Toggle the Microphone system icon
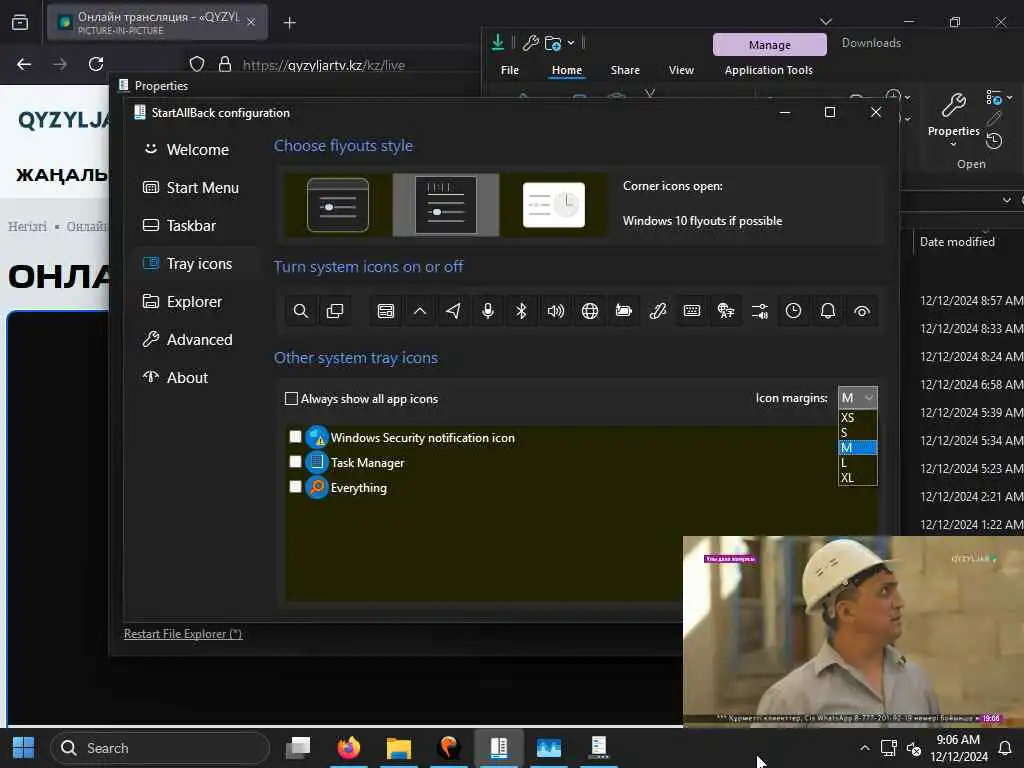The image size is (1024, 768). pos(488,311)
